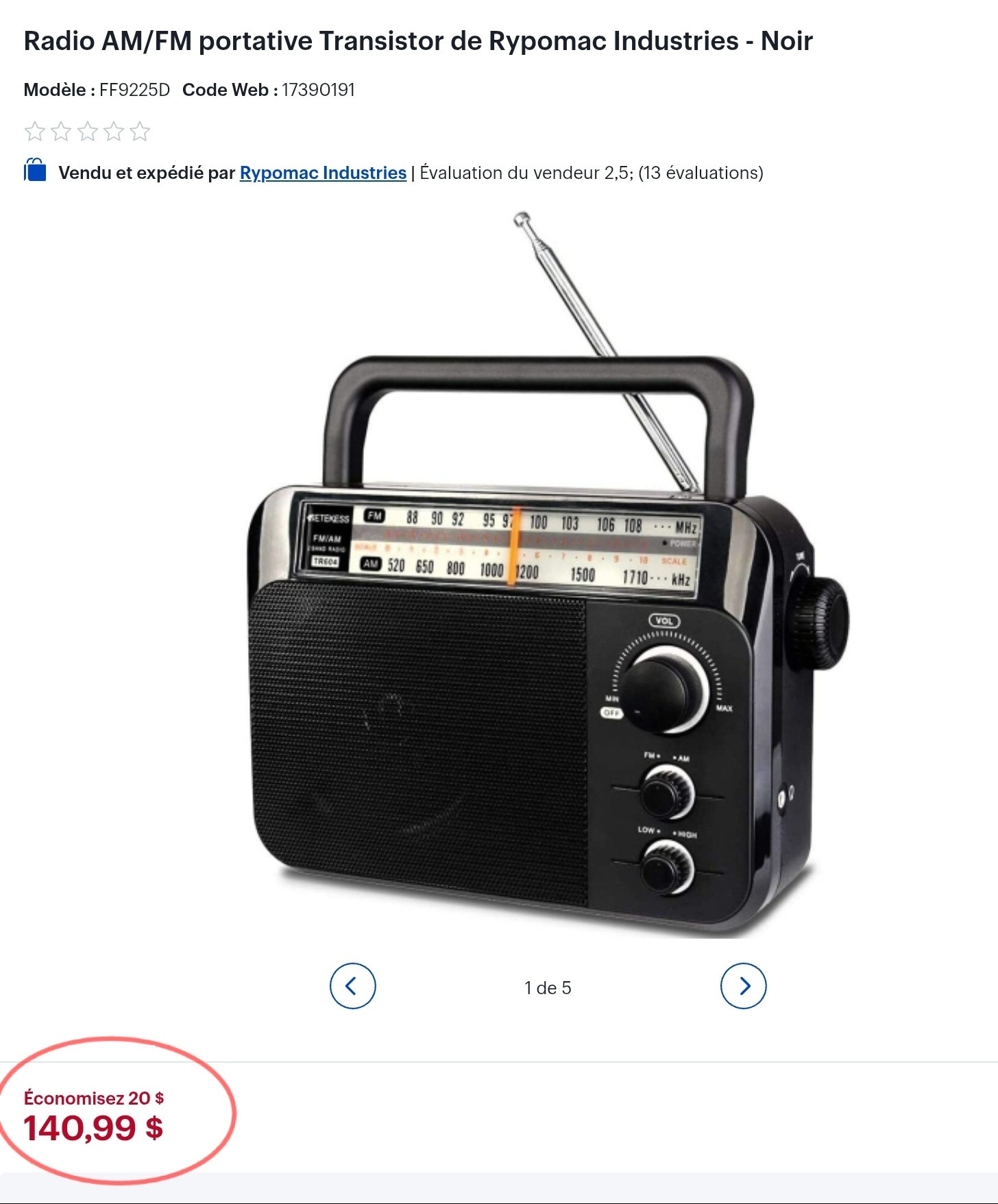998x1204 pixels.
Task: Select the fifth rating star
Action: 140,131
